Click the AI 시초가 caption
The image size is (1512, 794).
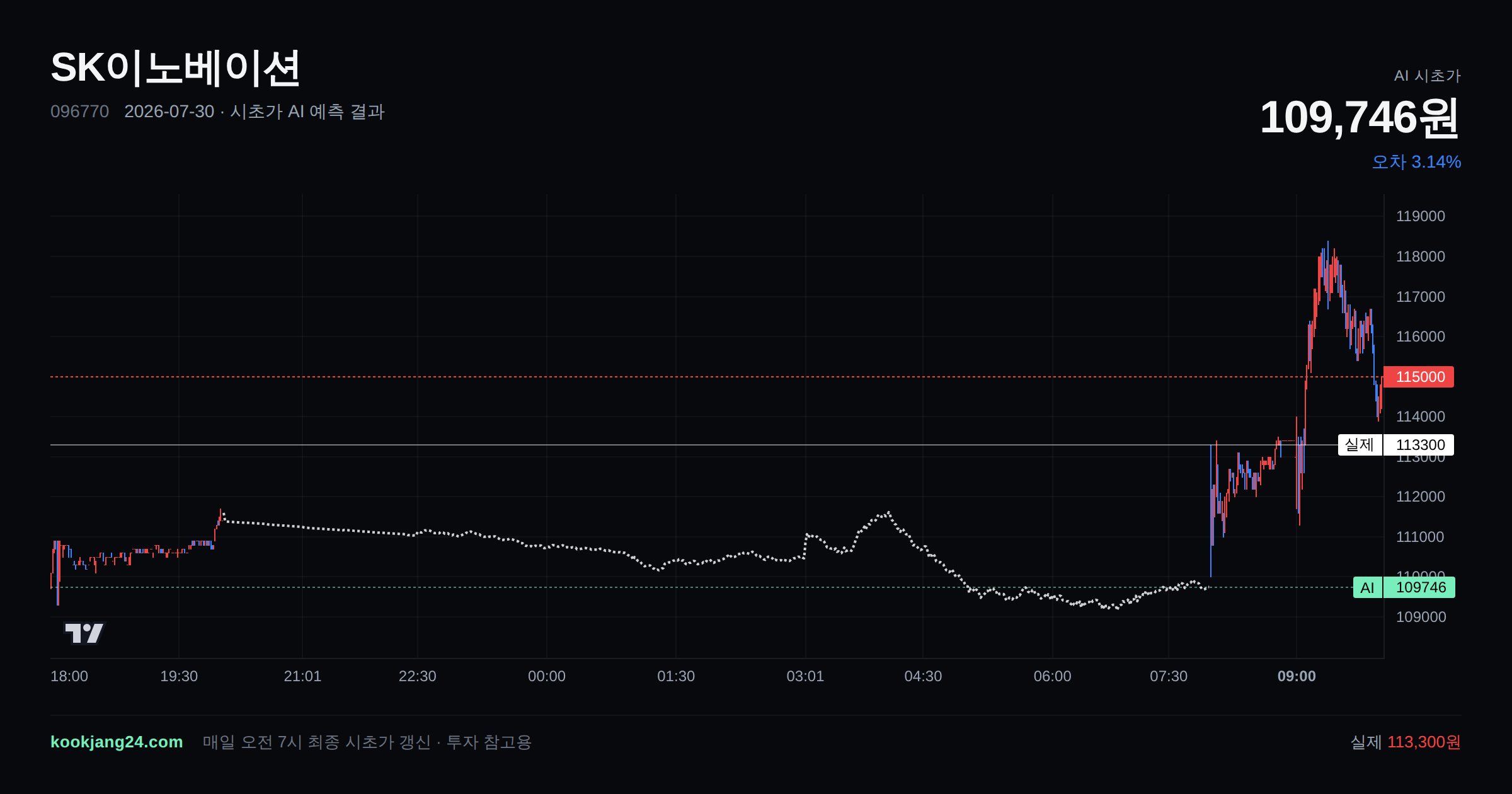tap(1427, 76)
